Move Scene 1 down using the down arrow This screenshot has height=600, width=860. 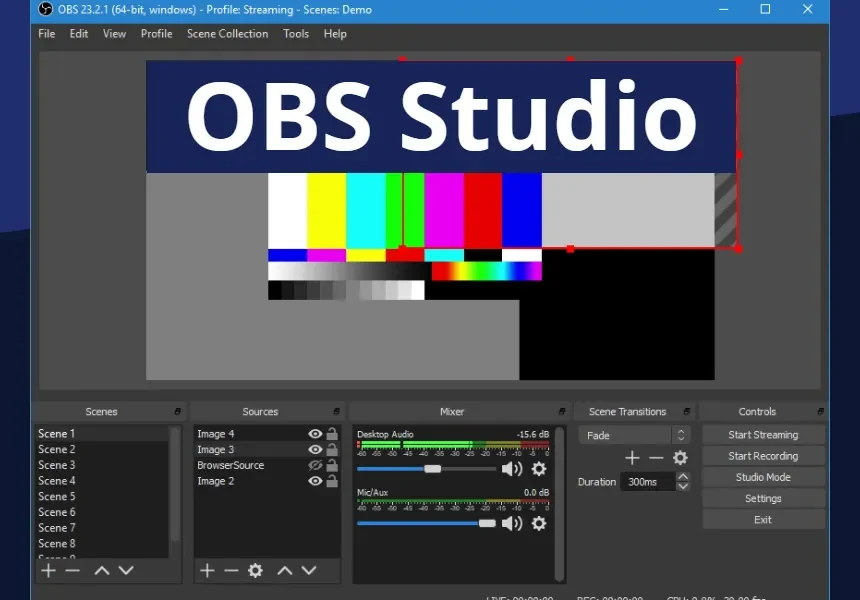tap(126, 570)
